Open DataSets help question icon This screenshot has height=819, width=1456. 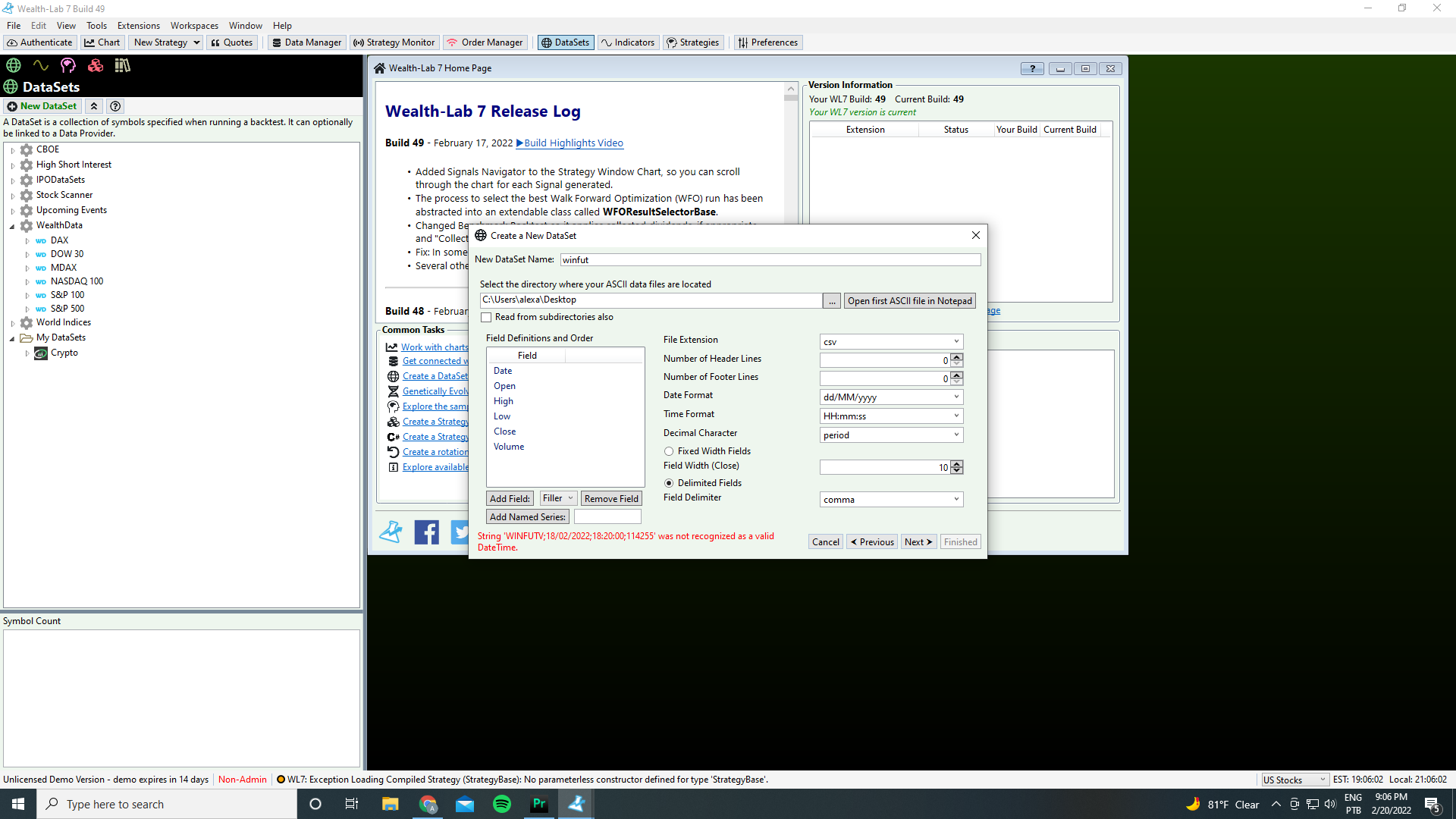click(x=115, y=106)
